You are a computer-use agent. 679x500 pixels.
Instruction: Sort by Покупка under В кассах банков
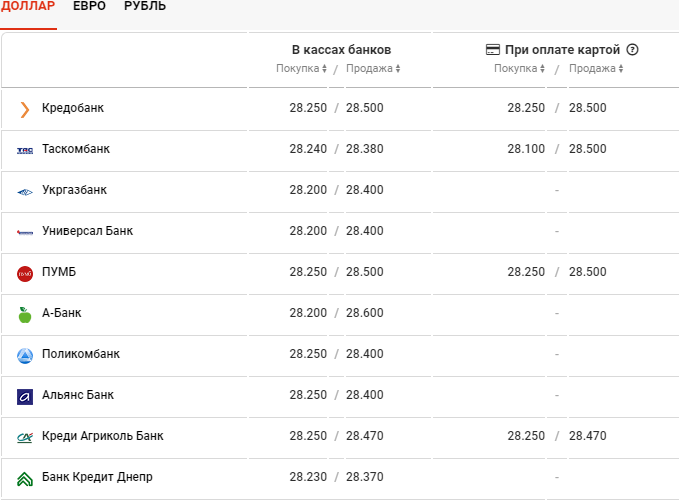coord(301,68)
